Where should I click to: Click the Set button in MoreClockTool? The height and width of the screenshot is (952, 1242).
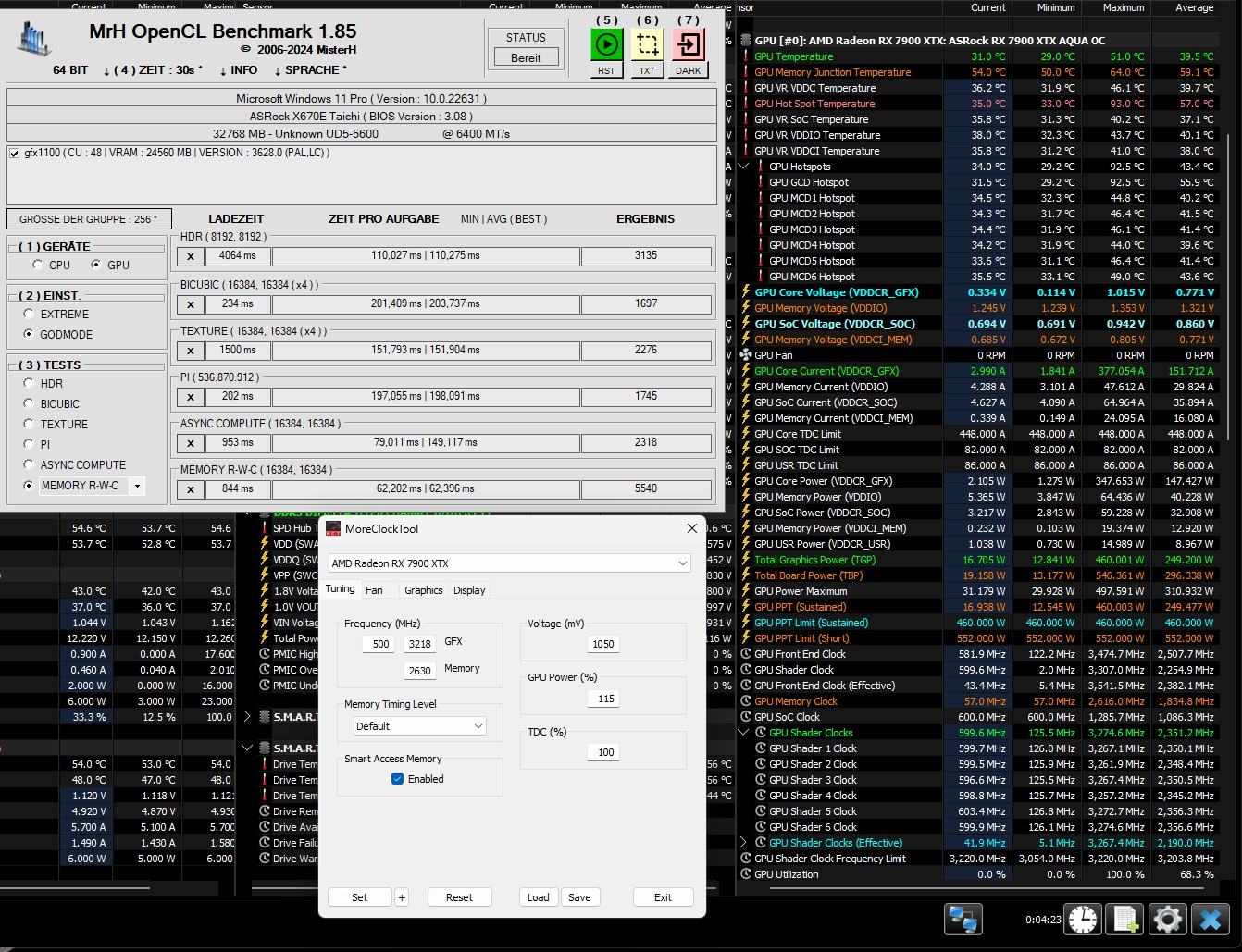(x=359, y=897)
